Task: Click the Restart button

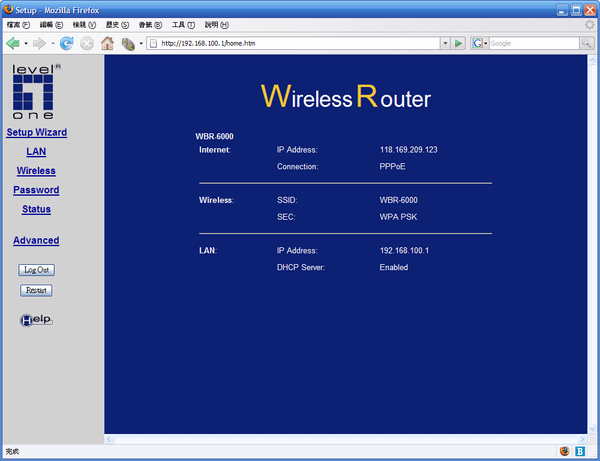Action: pyautogui.click(x=36, y=290)
